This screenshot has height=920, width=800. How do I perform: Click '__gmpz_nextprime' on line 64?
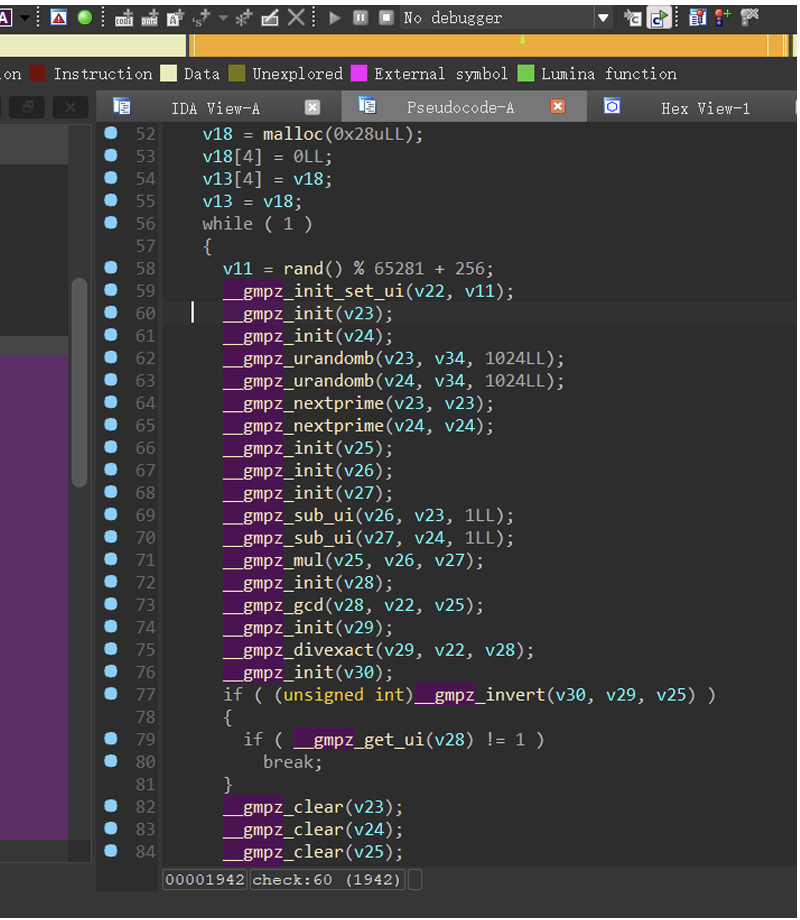click(303, 403)
